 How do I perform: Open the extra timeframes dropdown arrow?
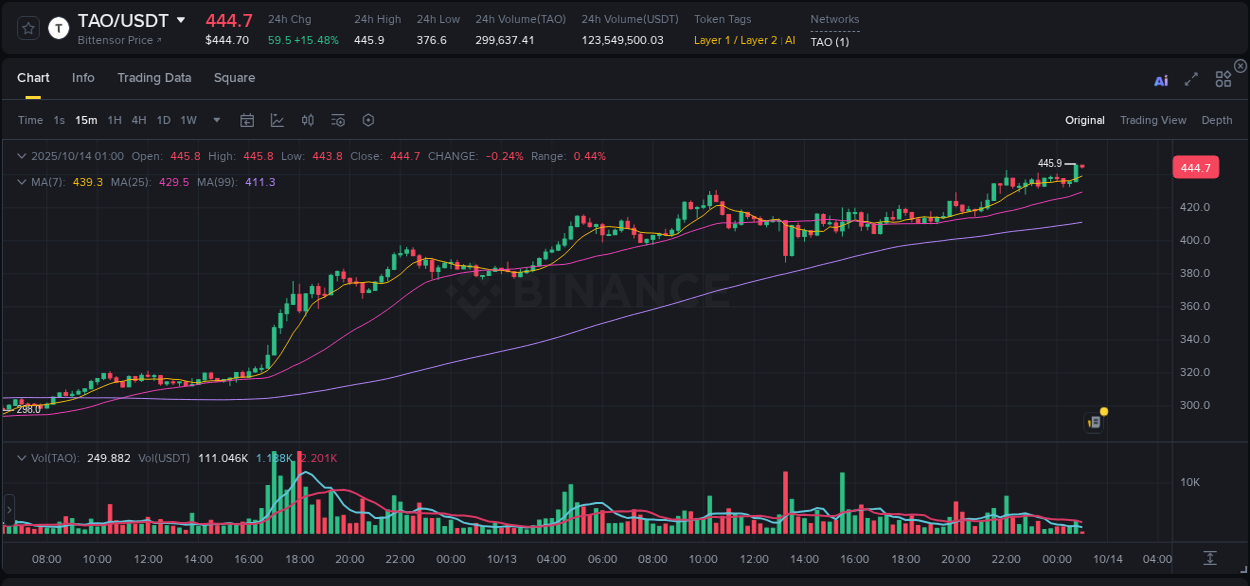(214, 119)
